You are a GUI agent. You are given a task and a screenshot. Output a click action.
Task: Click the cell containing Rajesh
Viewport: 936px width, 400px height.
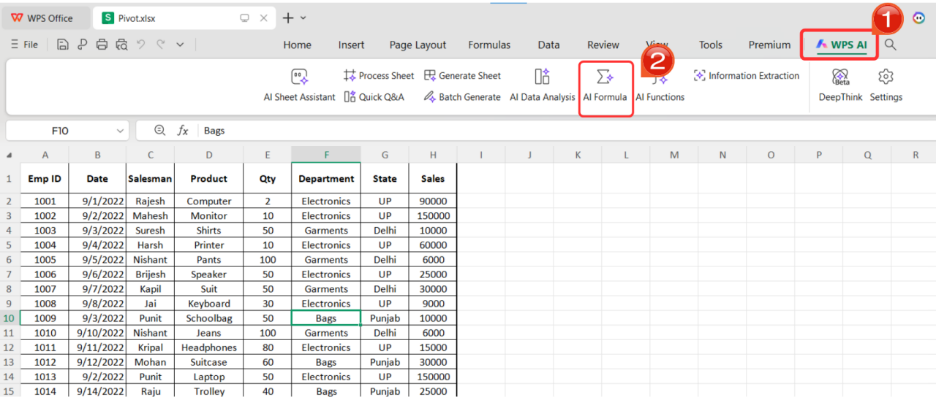(150, 201)
